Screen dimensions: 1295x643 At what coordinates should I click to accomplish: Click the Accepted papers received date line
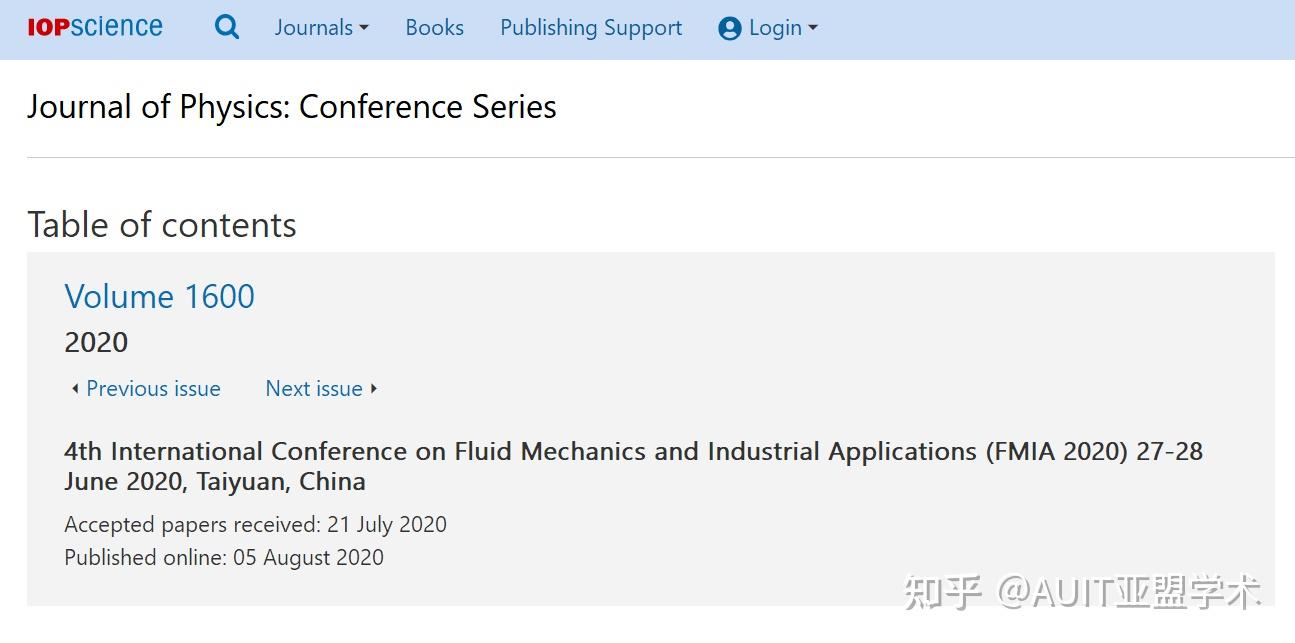pos(255,524)
